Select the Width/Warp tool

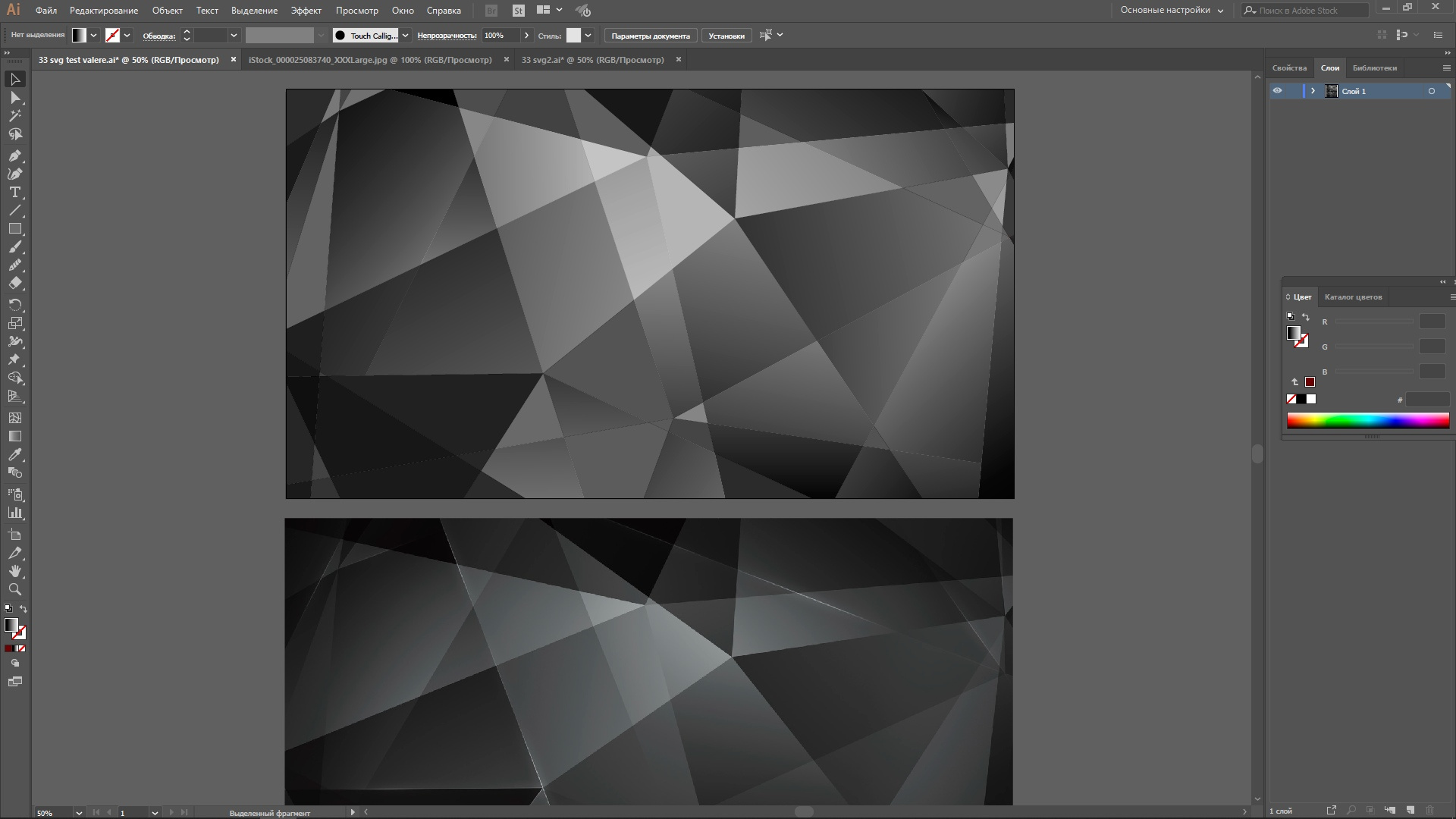point(15,340)
